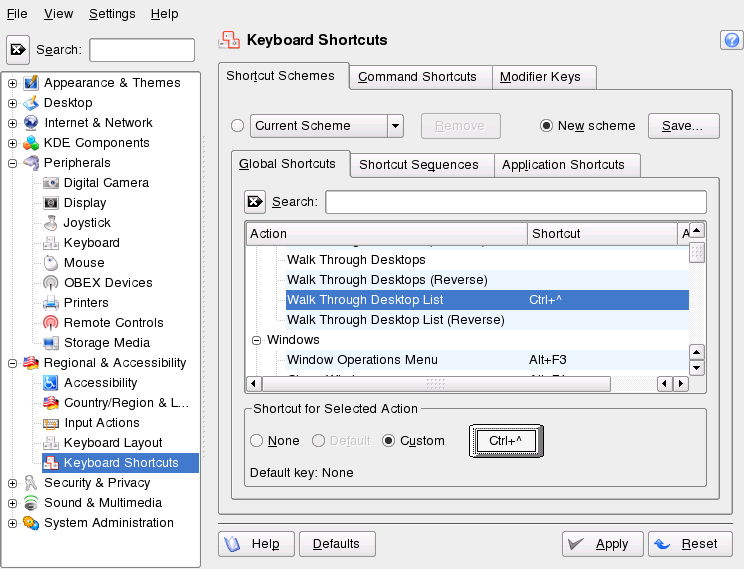Select the Current Scheme radio button
Screen dimensions: 744x569
pos(237,126)
